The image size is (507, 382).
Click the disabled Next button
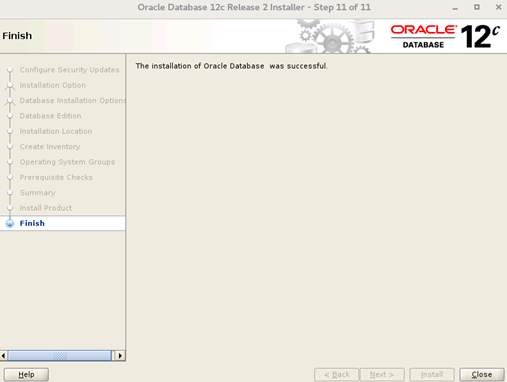[x=382, y=375]
